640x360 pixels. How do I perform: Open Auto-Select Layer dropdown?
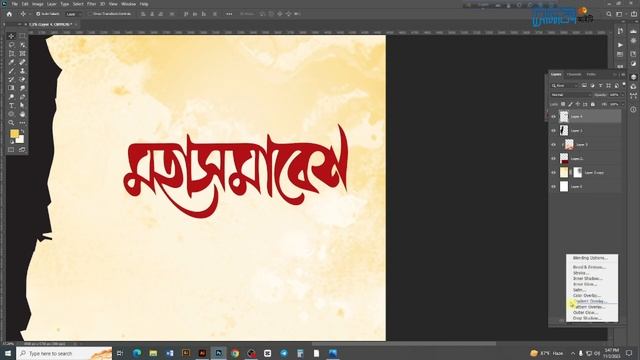(x=74, y=14)
